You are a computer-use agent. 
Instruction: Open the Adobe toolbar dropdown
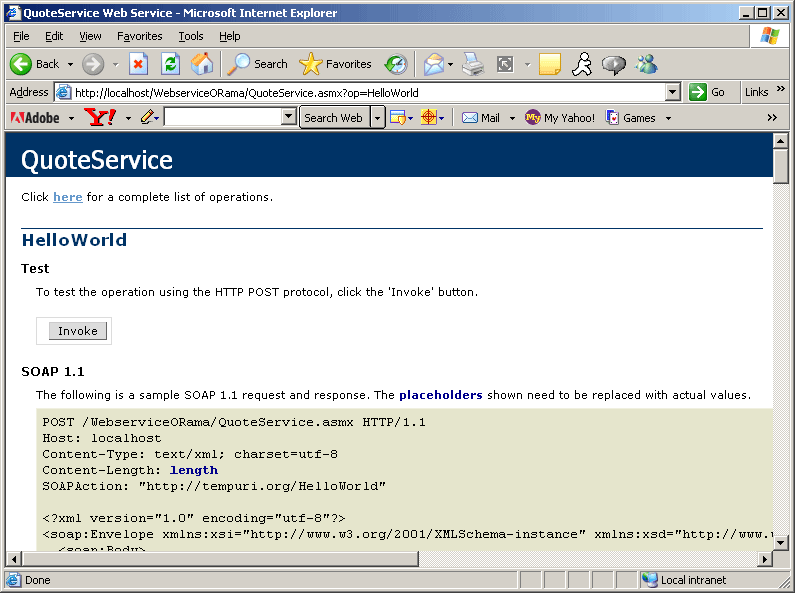71,118
